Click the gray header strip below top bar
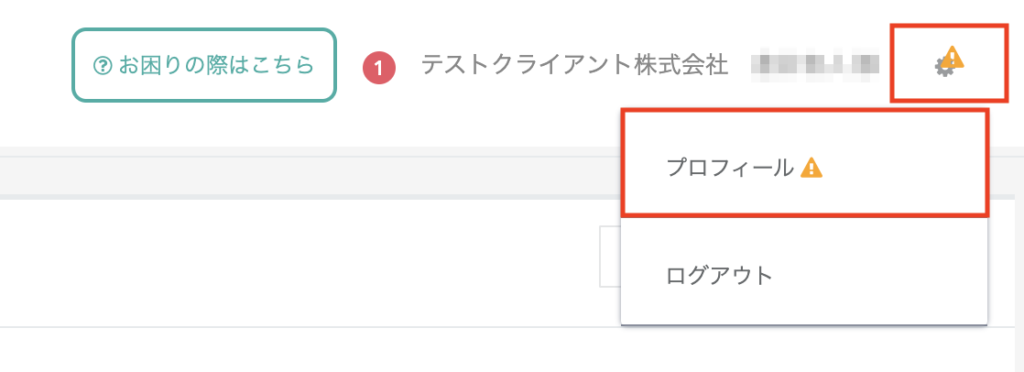 (310, 176)
